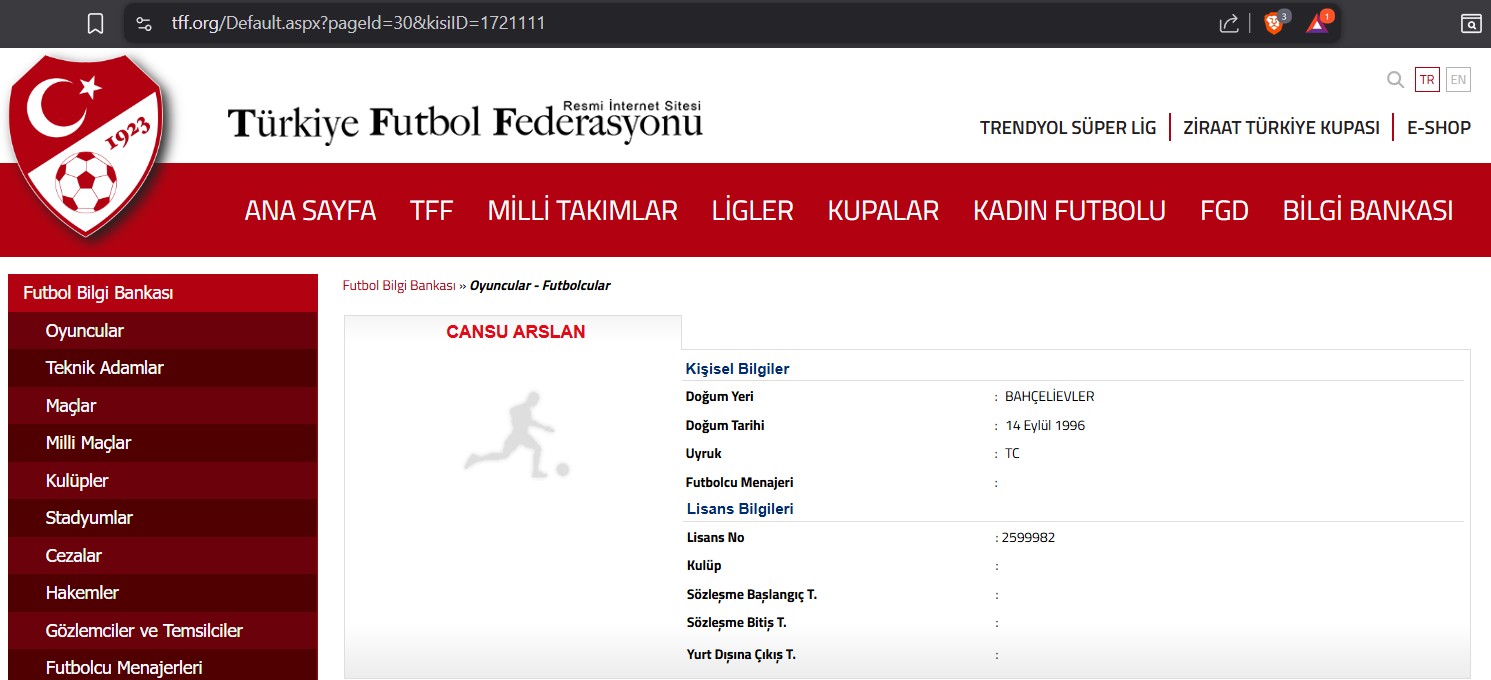Open the search-in-page browser icon top right

pos(1469,22)
